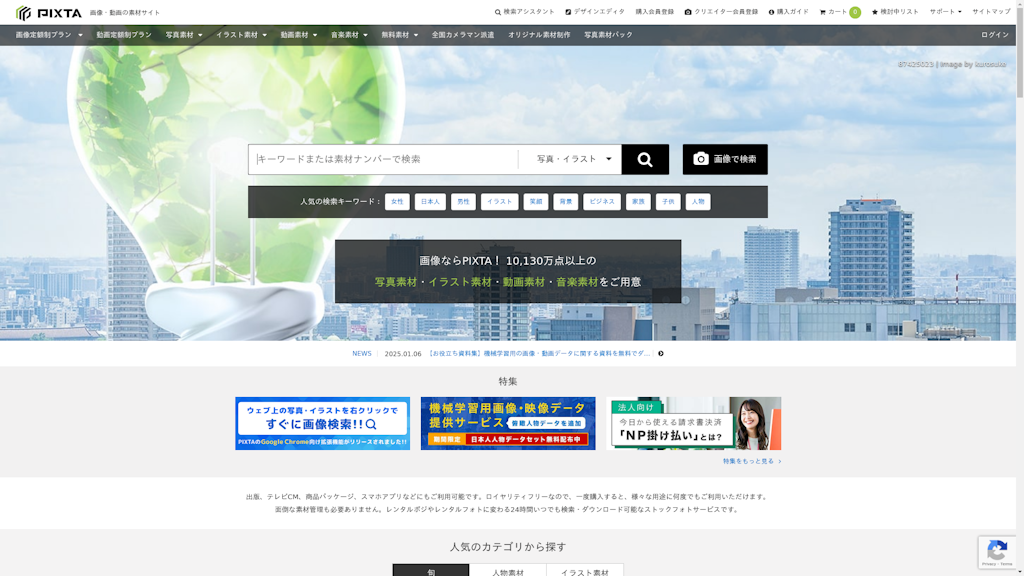Click the keyword search input field
Image resolution: width=1024 pixels, height=576 pixels.
coord(384,159)
